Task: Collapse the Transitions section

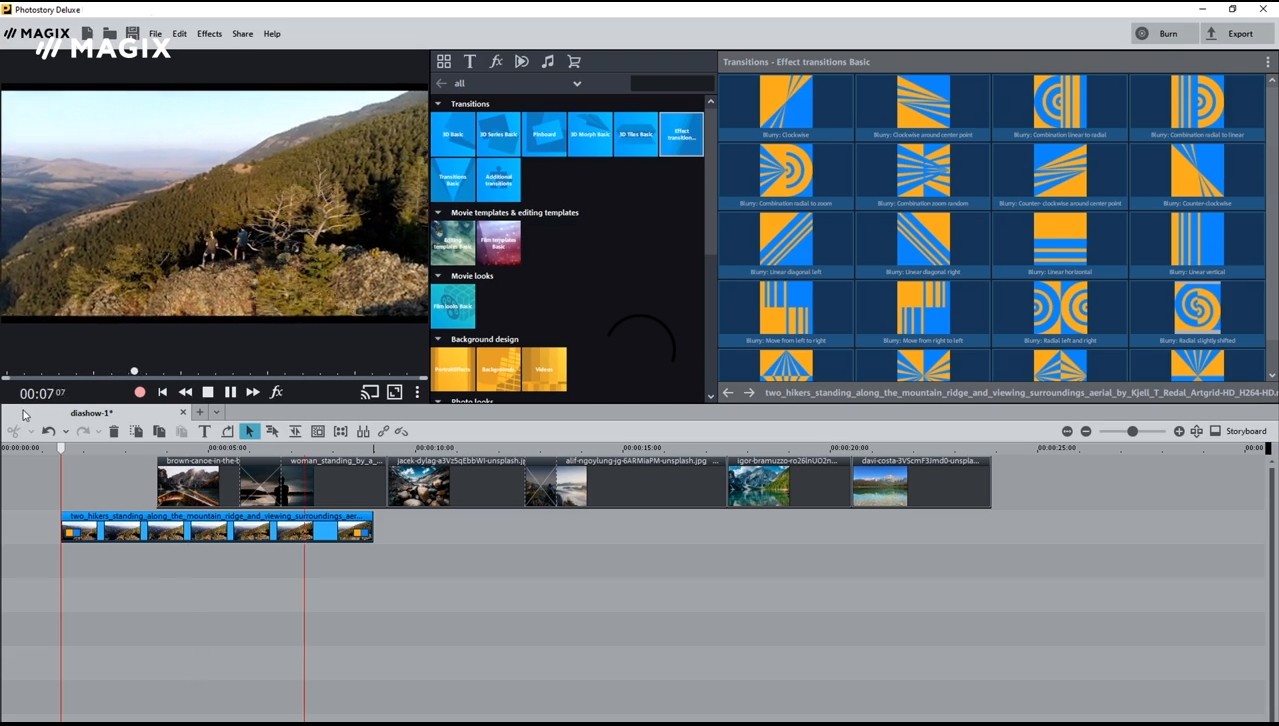Action: [x=438, y=104]
